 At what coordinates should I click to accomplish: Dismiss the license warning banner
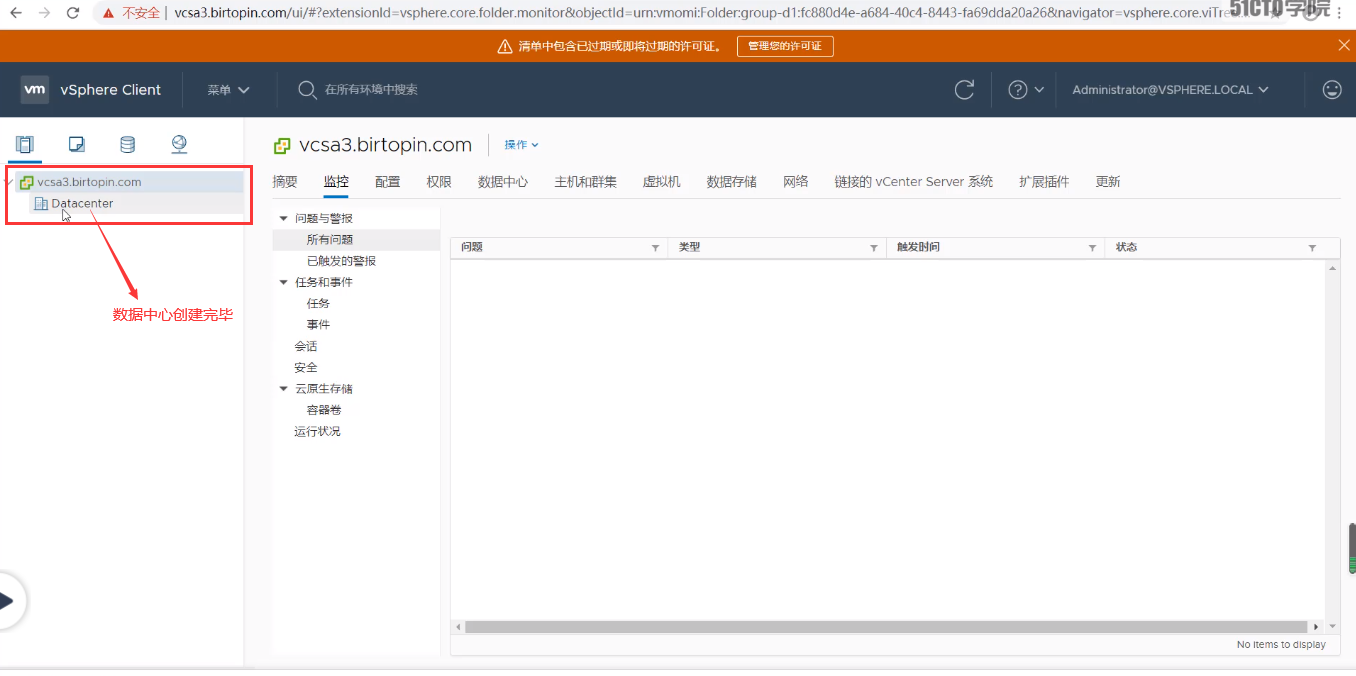[1344, 45]
